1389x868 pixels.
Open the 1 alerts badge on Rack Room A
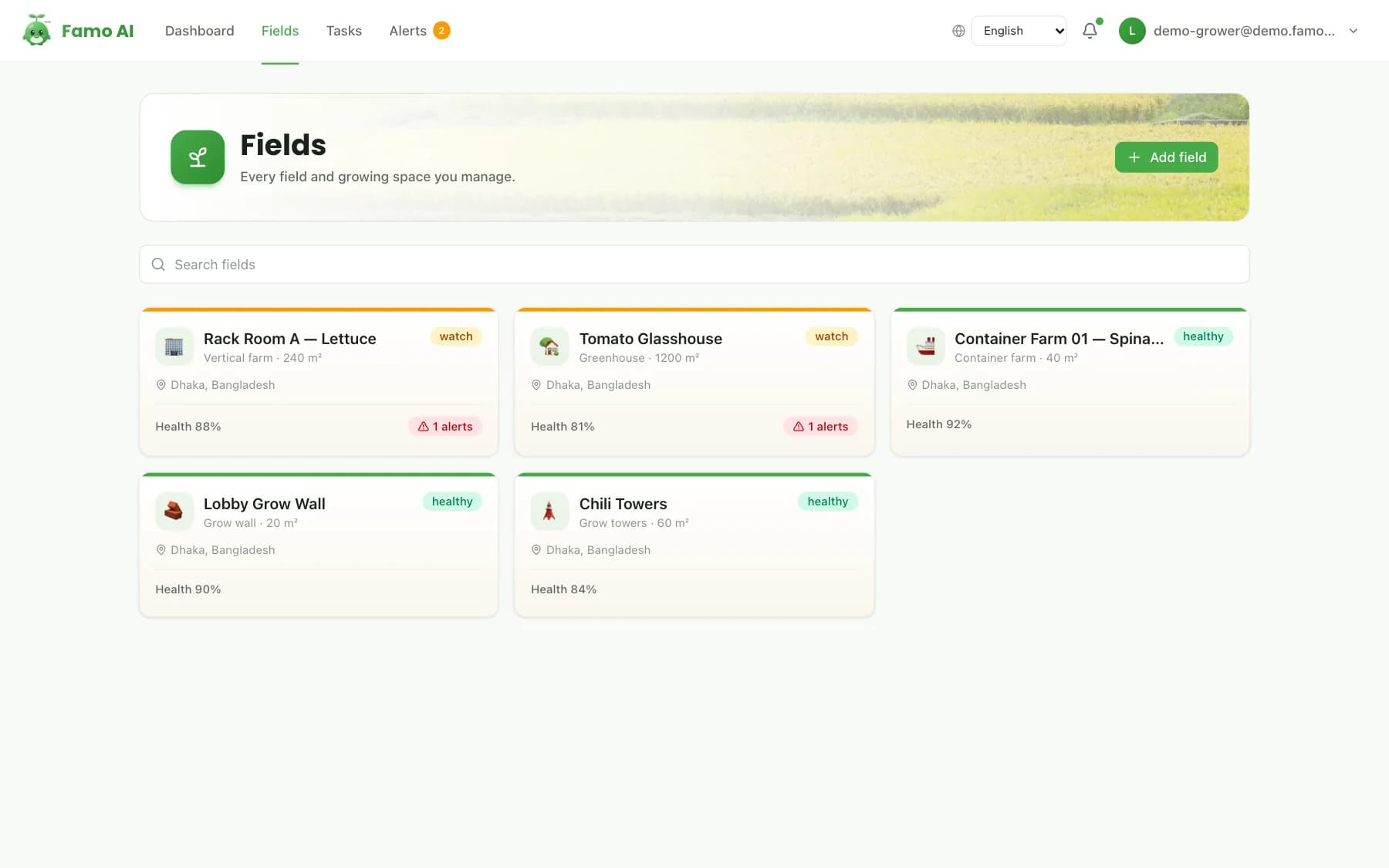coord(445,427)
